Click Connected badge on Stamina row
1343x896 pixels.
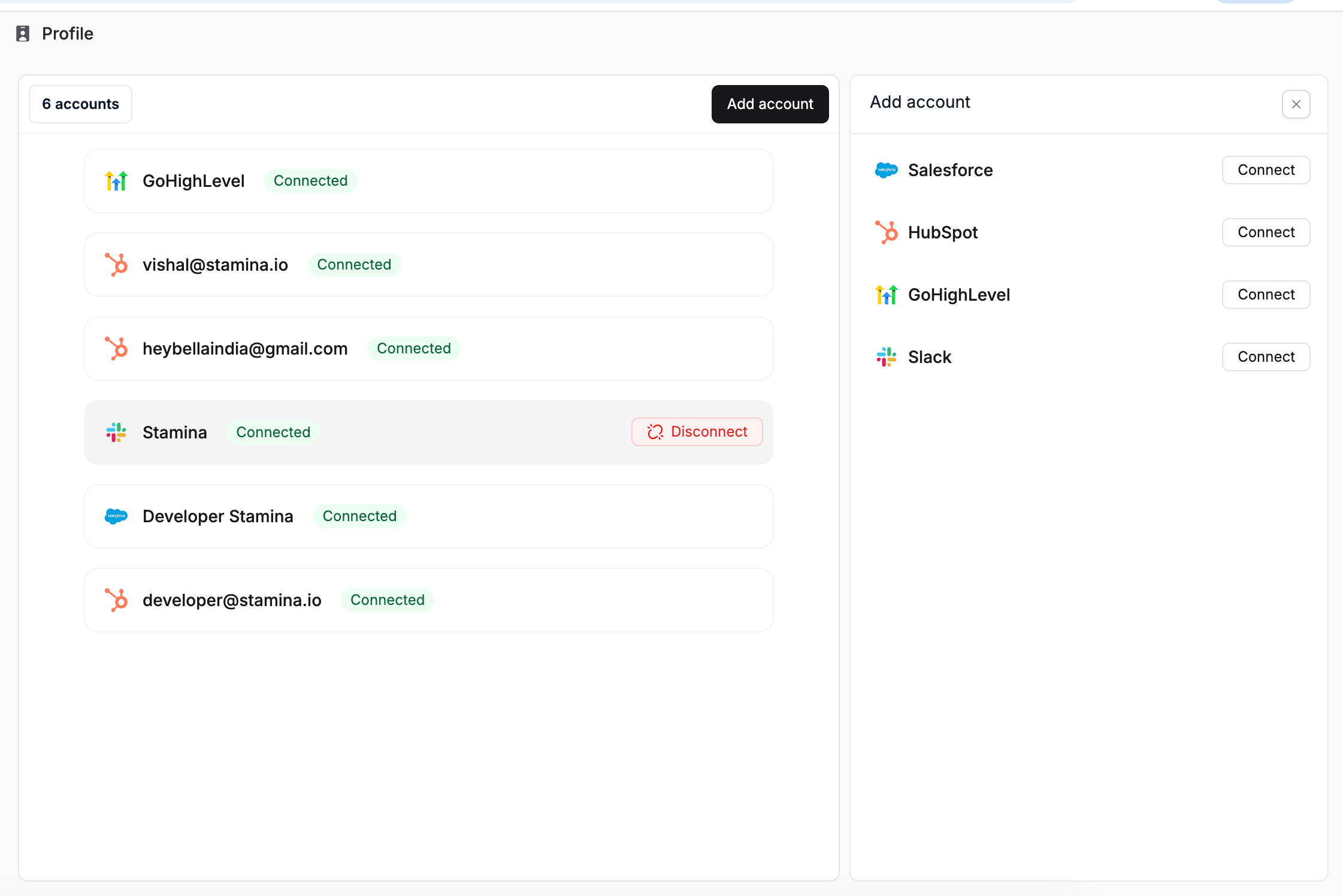(273, 432)
